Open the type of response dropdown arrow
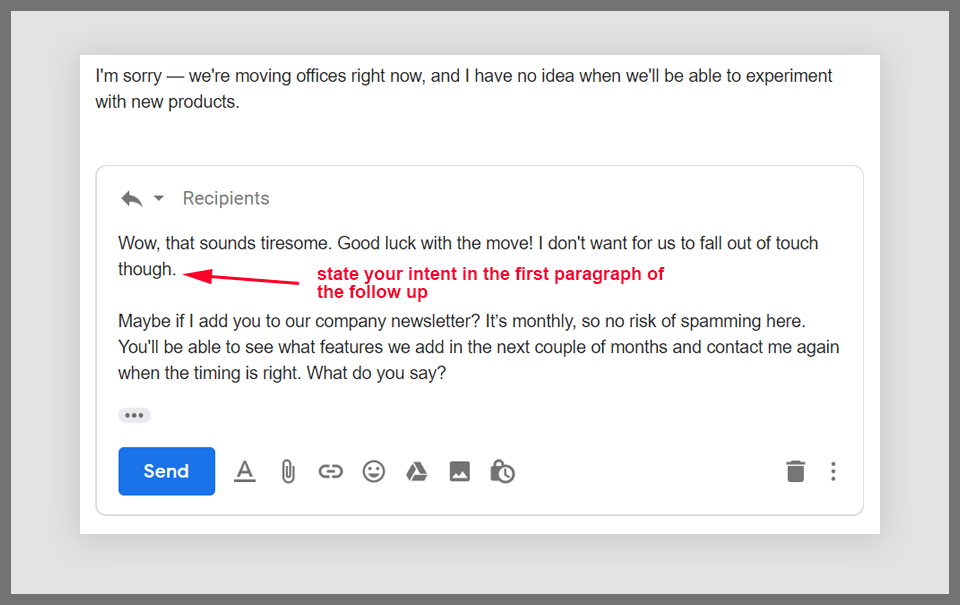Image resolution: width=960 pixels, height=605 pixels. (x=158, y=198)
